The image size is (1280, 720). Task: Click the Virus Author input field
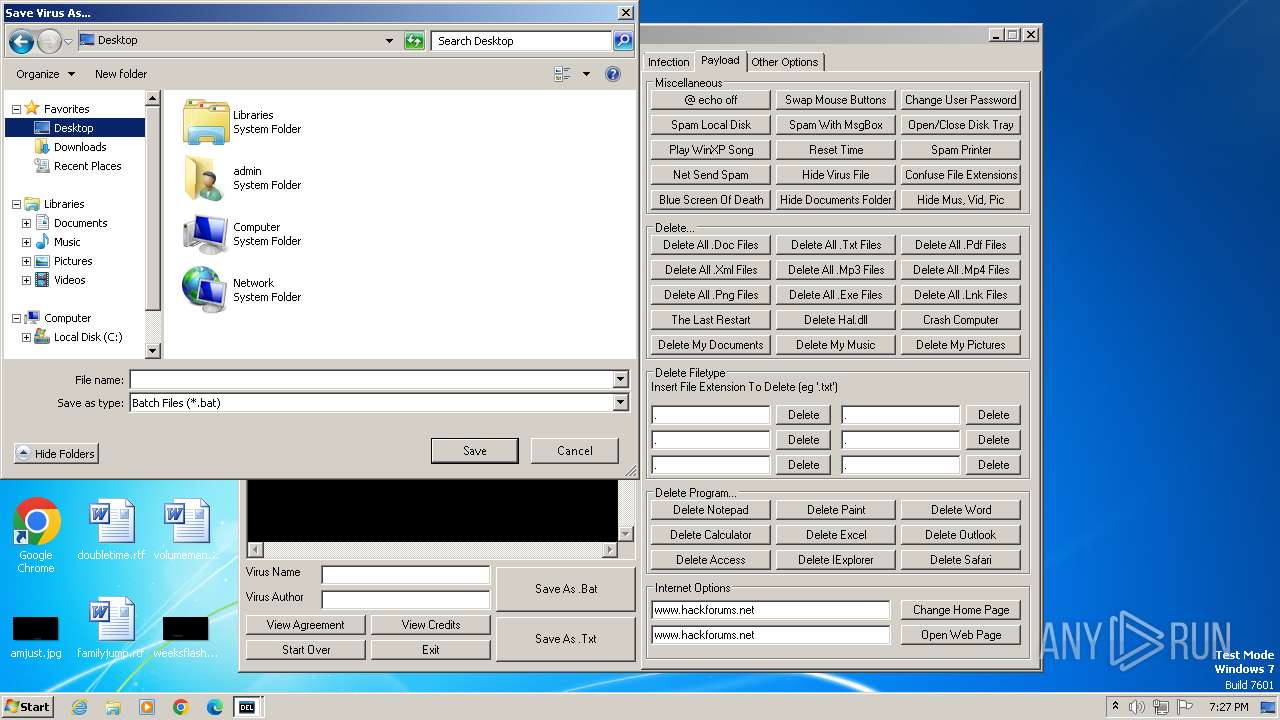click(x=405, y=599)
